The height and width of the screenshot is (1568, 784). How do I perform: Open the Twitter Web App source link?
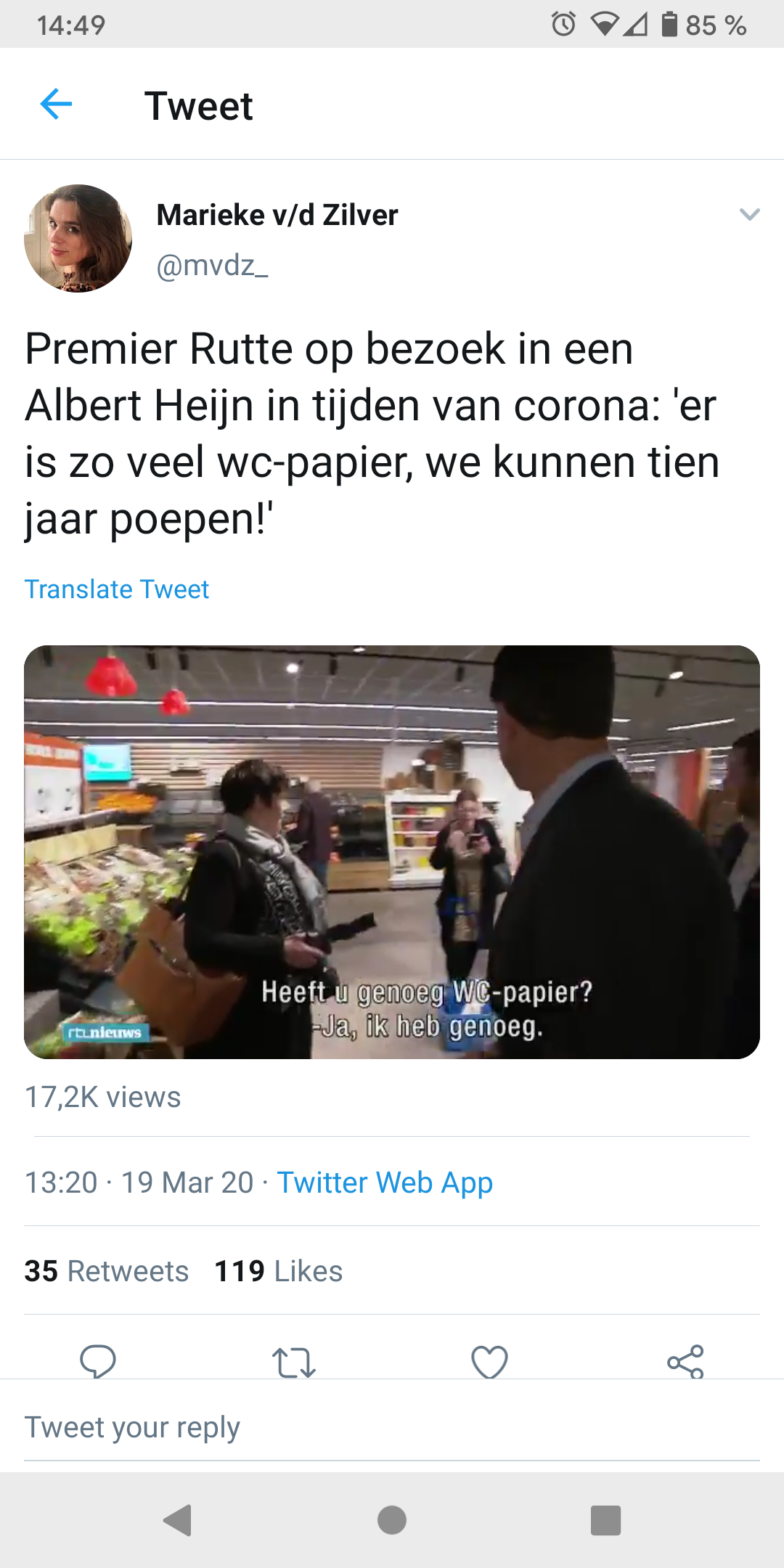click(x=385, y=1183)
